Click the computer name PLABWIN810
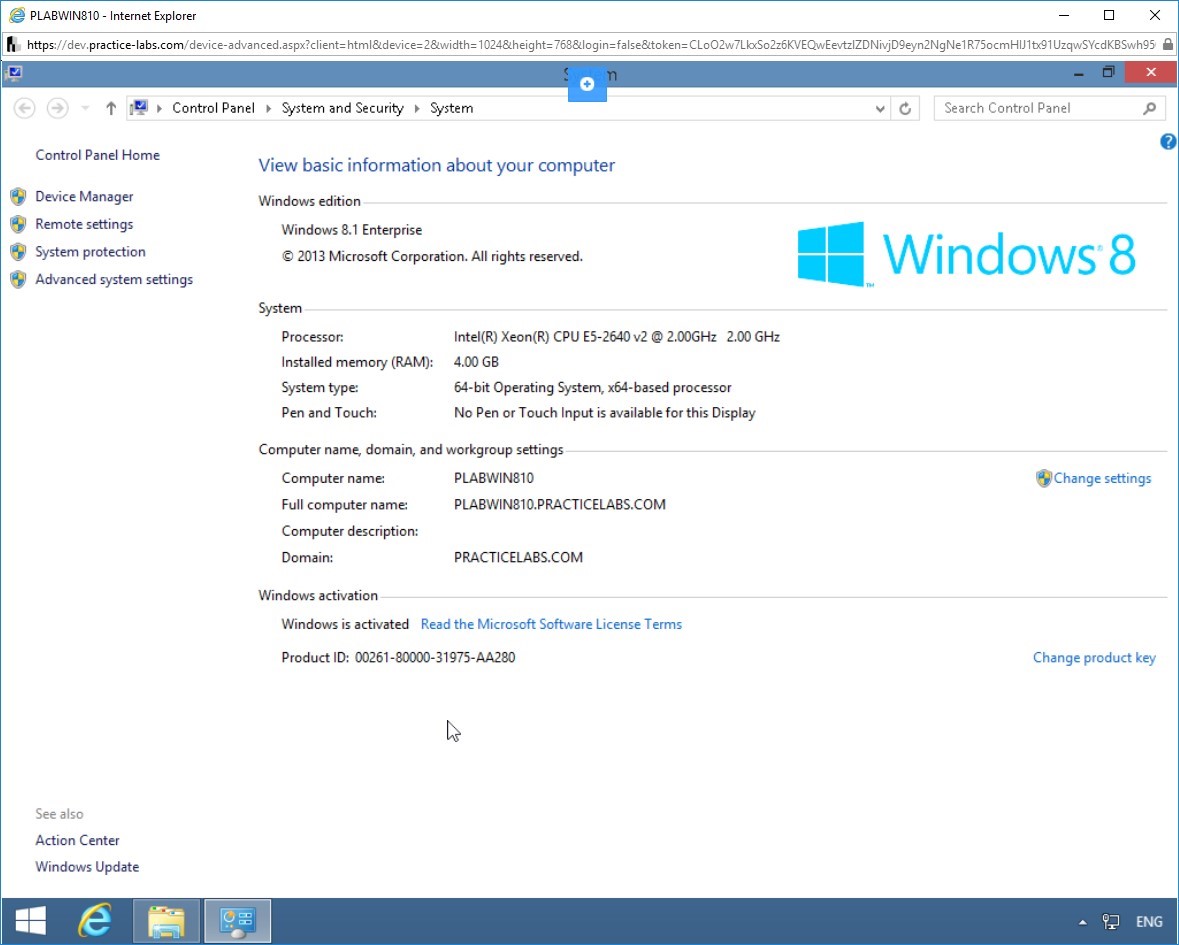Viewport: 1179px width, 945px height. tap(494, 478)
